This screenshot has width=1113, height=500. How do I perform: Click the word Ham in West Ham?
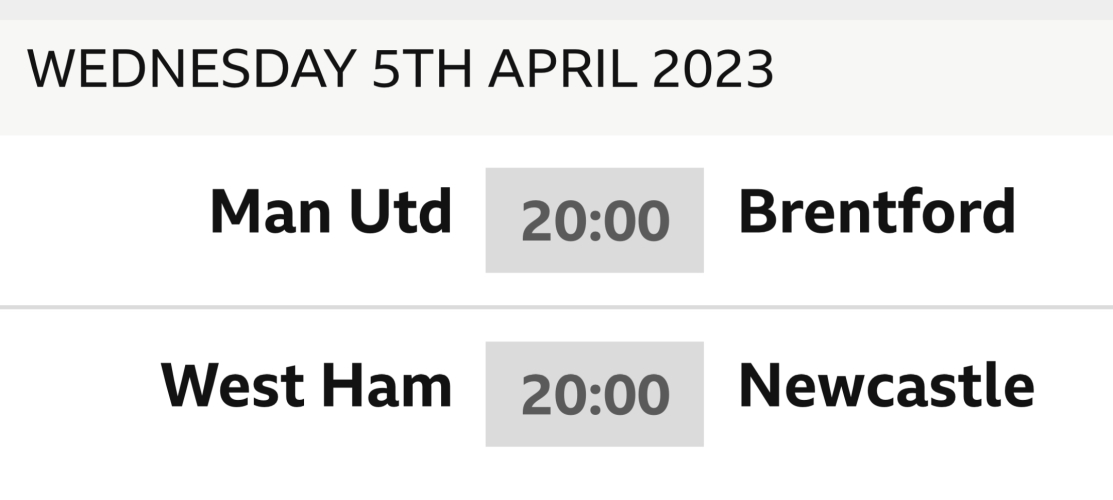(398, 386)
